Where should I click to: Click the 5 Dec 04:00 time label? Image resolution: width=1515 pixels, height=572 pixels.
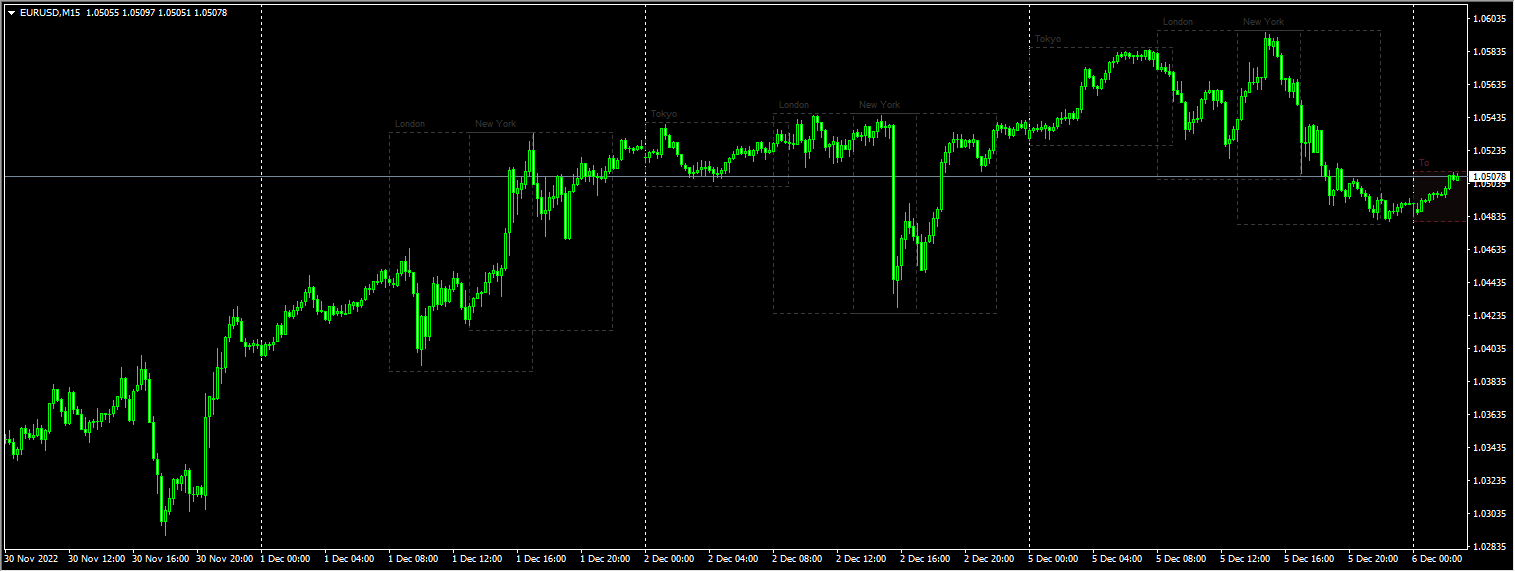click(1118, 559)
